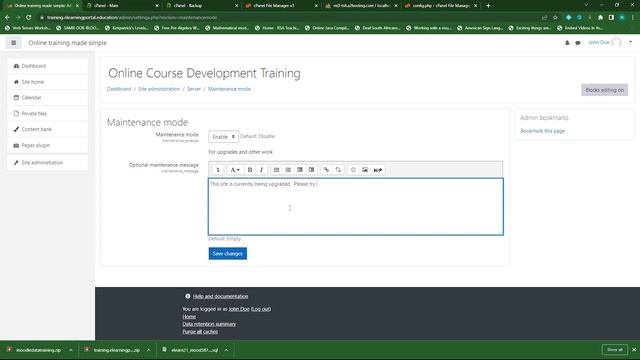
Task: Click the Maintenance mode breadcrumb link
Action: (x=229, y=89)
